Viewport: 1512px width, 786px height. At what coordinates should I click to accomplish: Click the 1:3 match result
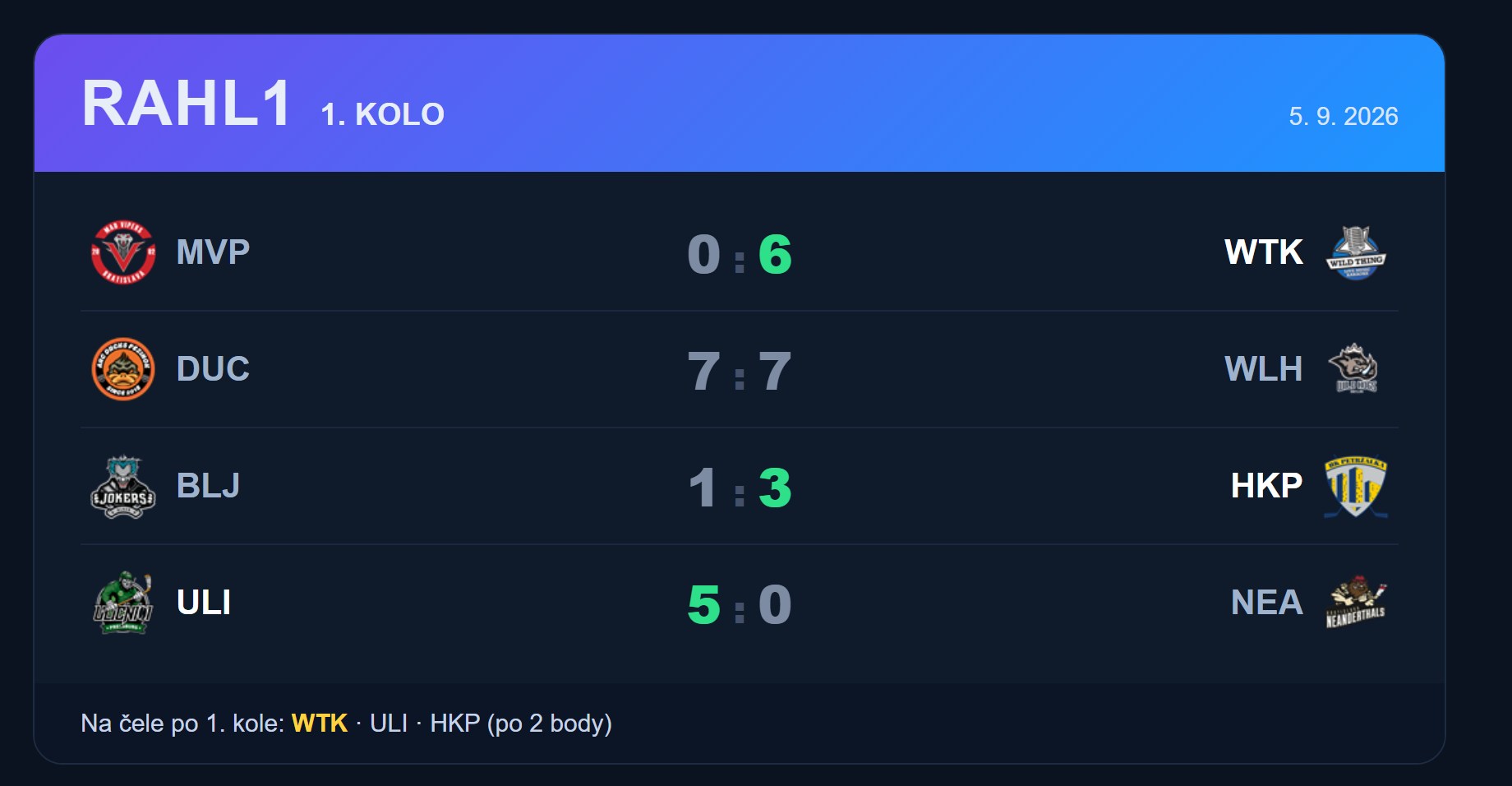point(740,488)
